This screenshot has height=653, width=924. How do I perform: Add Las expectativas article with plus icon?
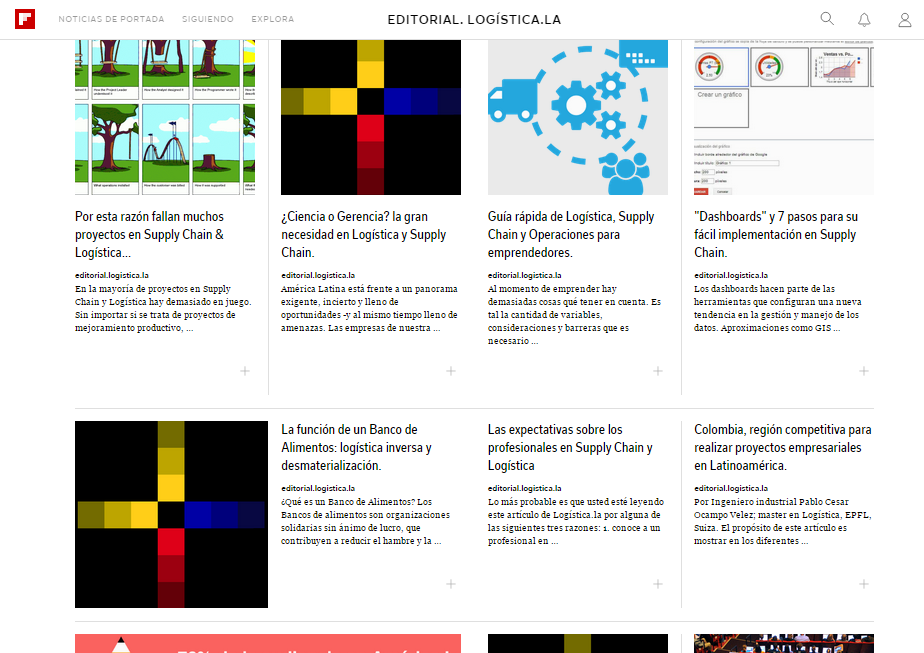(x=658, y=584)
